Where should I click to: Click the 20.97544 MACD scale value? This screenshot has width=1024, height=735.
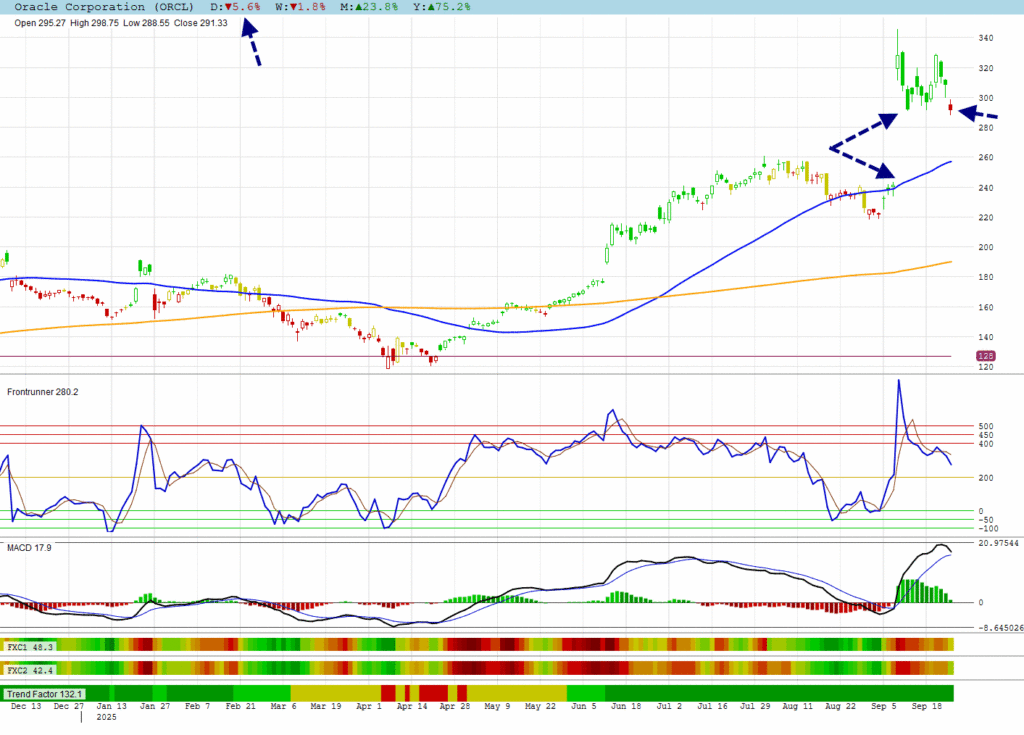coord(997,543)
